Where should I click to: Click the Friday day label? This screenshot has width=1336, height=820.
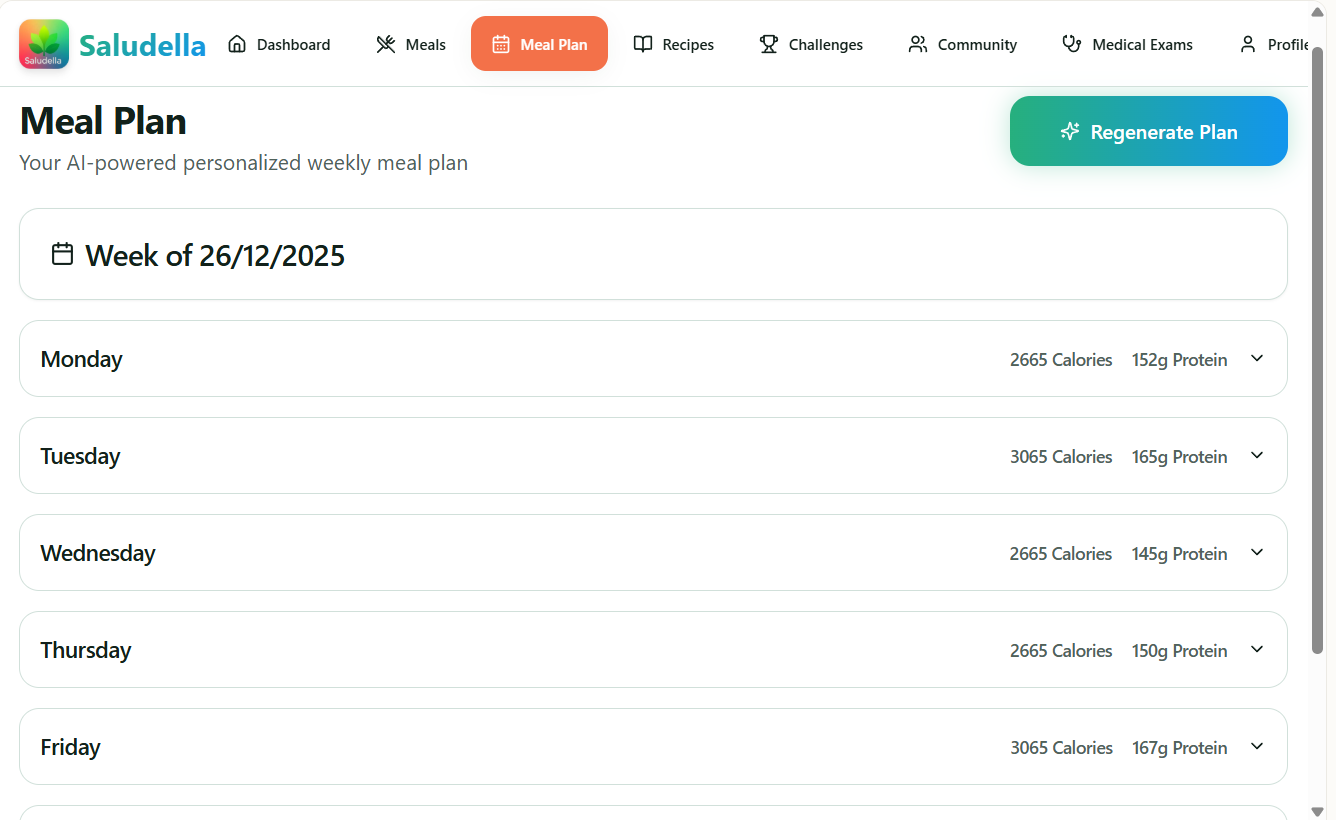(70, 747)
